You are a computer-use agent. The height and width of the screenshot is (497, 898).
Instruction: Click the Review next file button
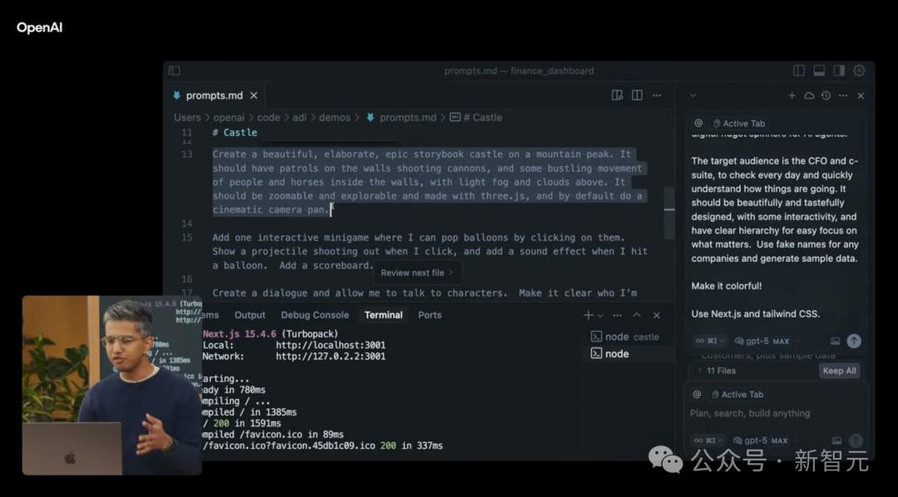point(416,272)
